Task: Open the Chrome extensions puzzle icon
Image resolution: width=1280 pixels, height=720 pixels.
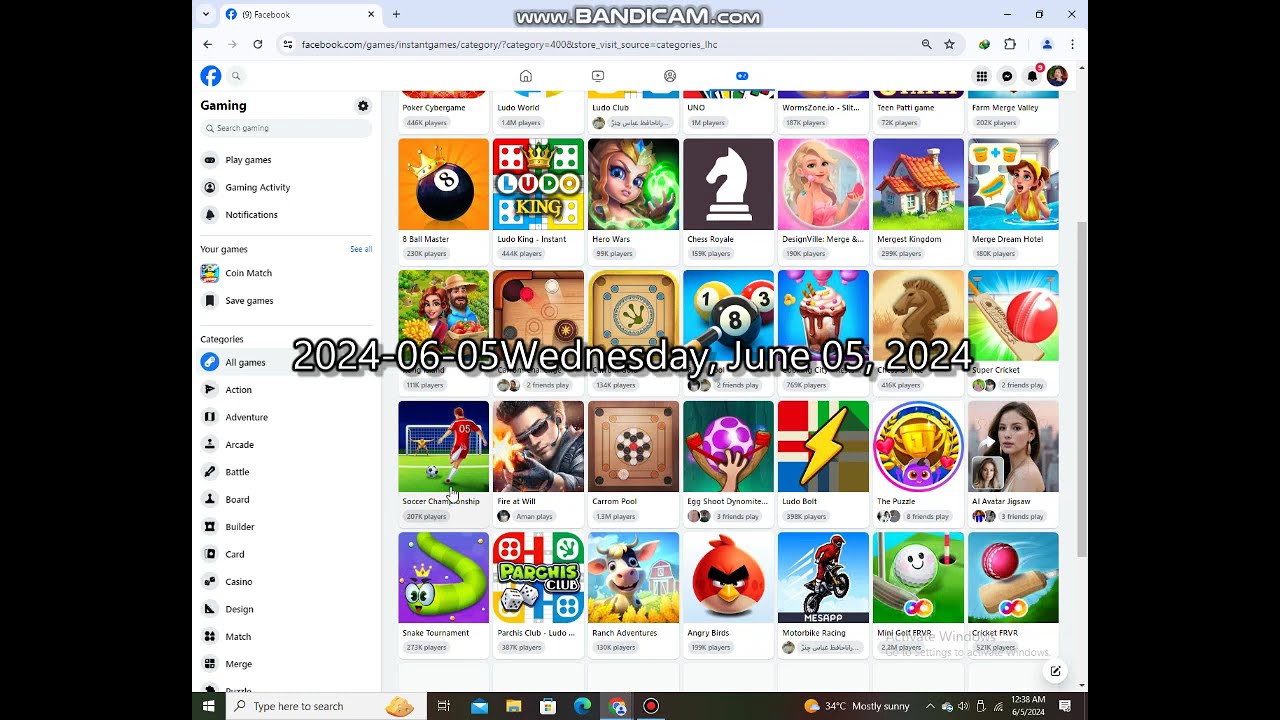Action: 1010,44
